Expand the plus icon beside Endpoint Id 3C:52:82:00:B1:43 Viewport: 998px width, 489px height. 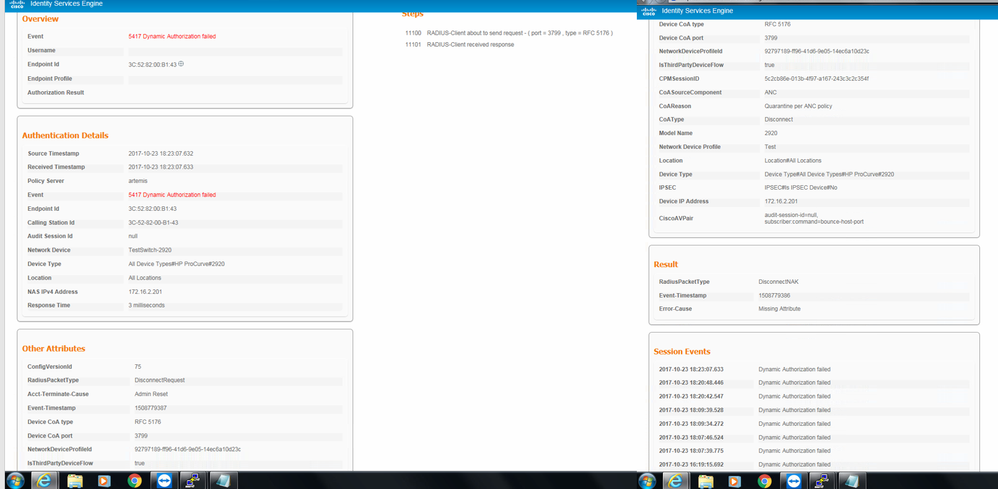(181, 64)
